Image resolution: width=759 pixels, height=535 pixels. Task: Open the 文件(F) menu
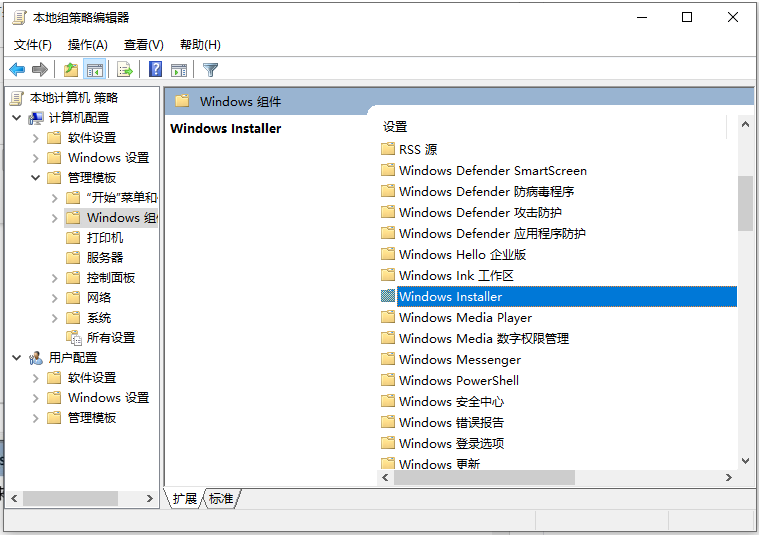click(x=32, y=45)
